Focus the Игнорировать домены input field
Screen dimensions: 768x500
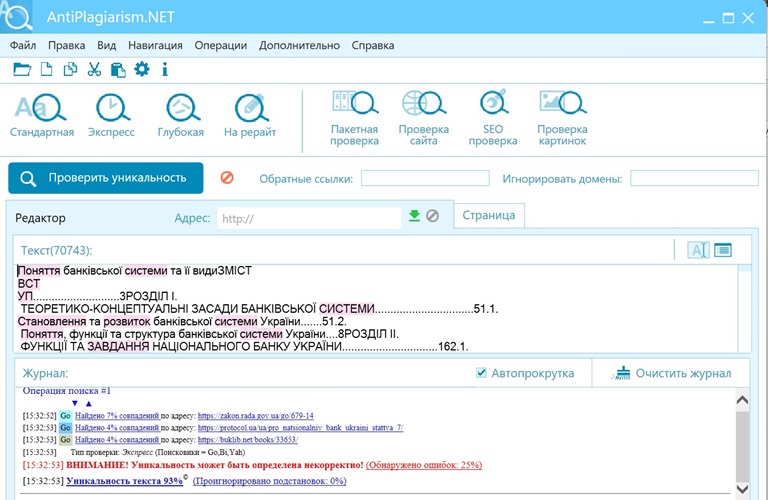[x=694, y=178]
